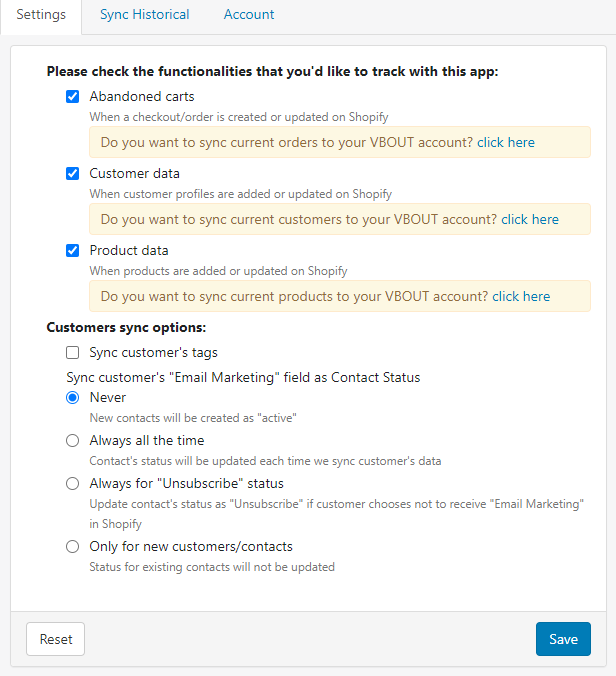Click here link to sync current orders
616x676 pixels.
point(505,143)
